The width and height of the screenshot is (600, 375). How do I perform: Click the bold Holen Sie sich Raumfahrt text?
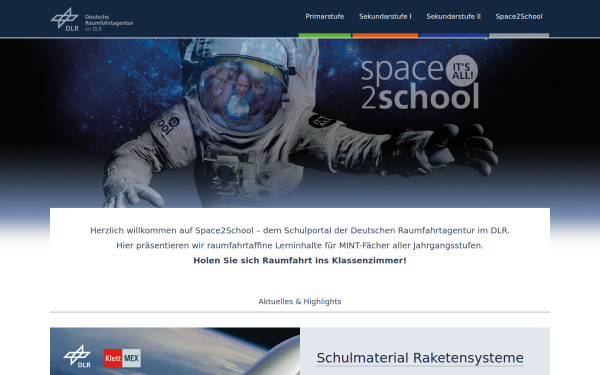(x=300, y=261)
